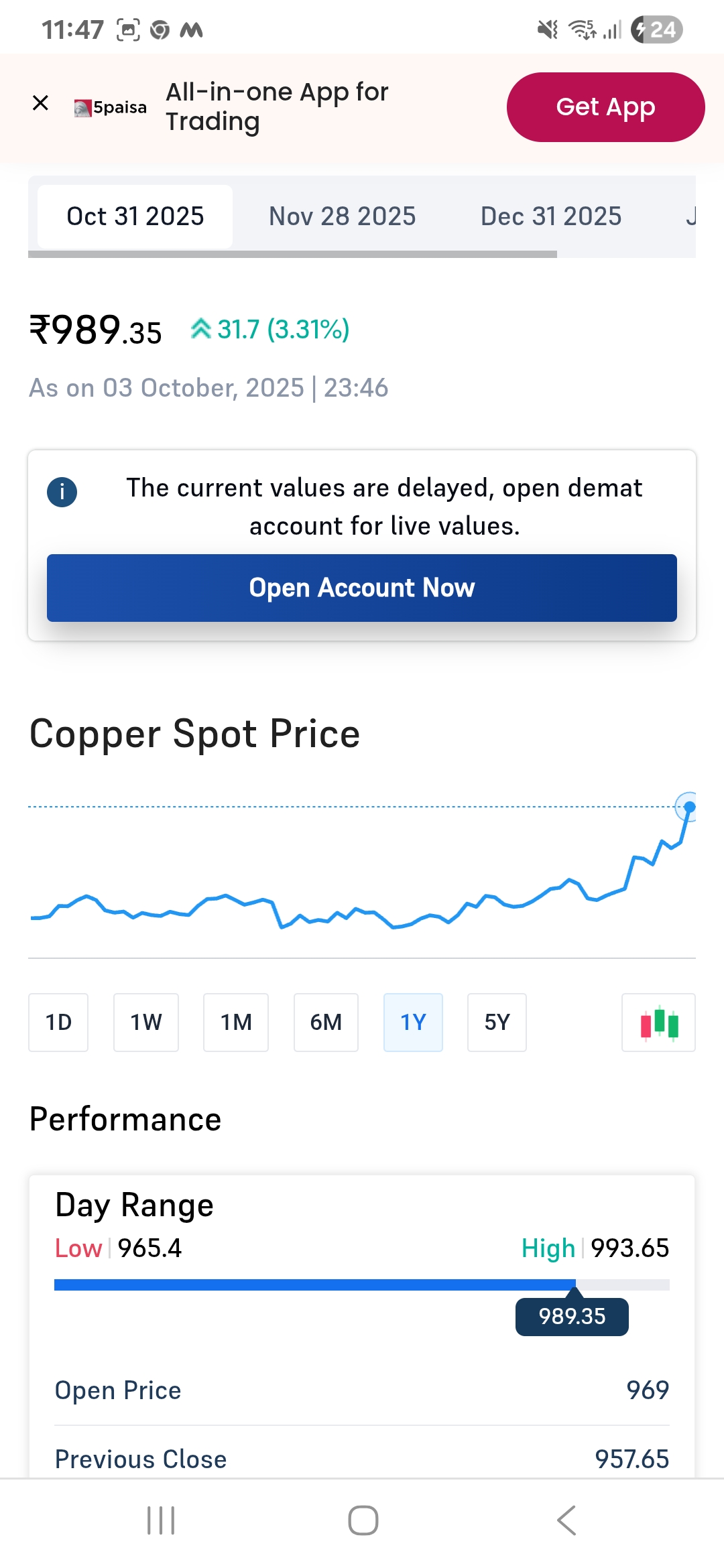The image size is (724, 1568).
Task: Tap the green up-arrow price change icon
Action: tap(200, 329)
